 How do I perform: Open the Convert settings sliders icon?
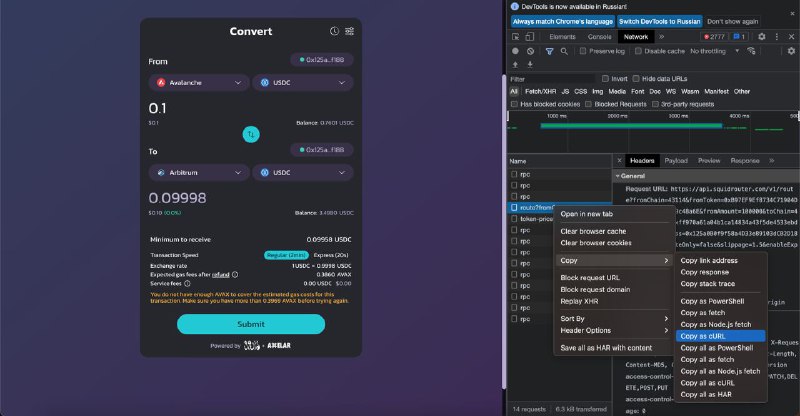point(349,31)
